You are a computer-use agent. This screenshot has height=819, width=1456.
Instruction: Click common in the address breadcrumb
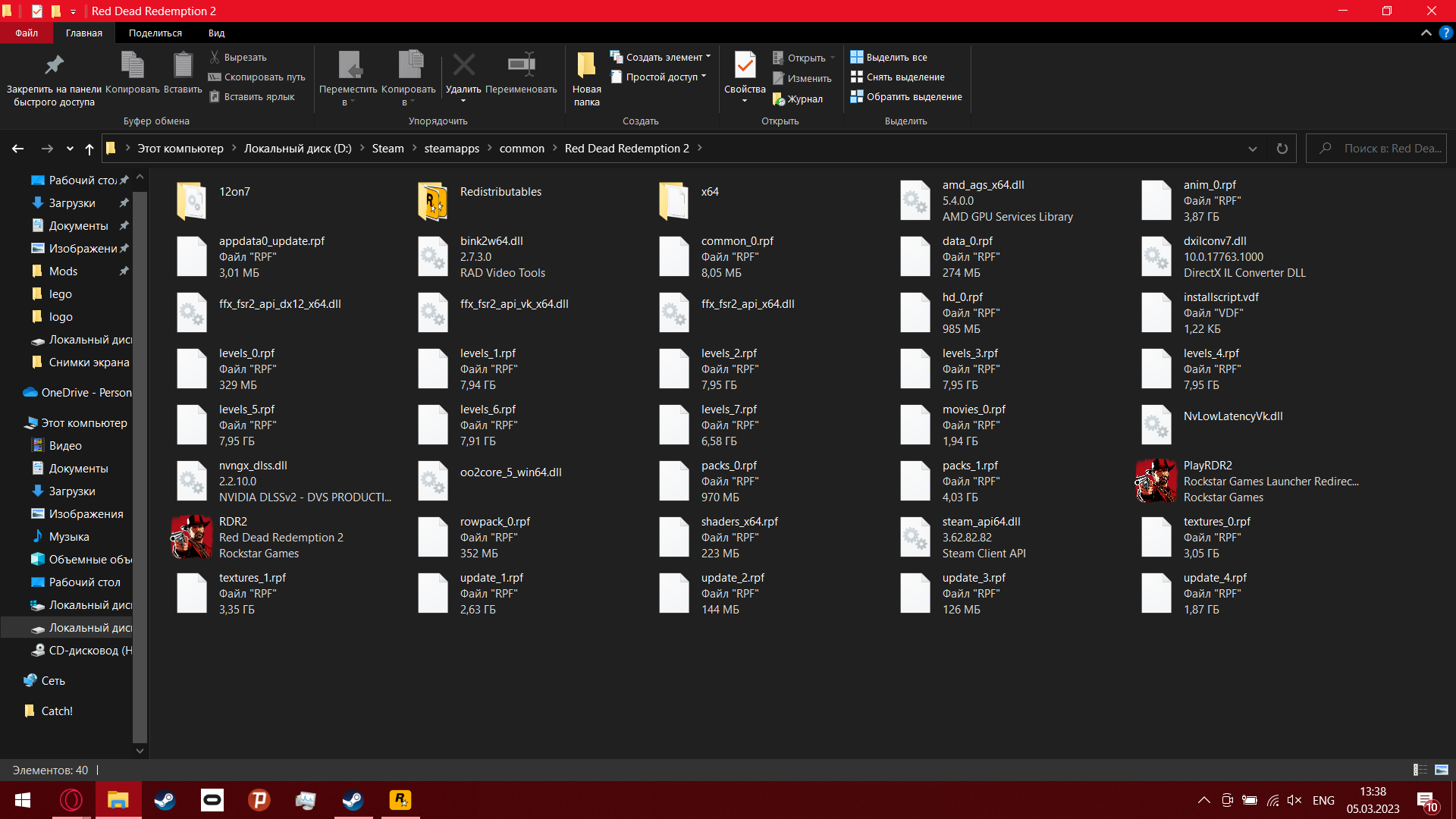point(522,149)
